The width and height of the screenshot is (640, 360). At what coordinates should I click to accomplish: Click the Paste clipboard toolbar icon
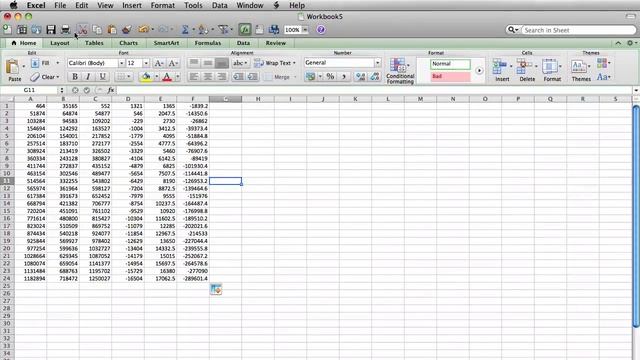(x=112, y=29)
